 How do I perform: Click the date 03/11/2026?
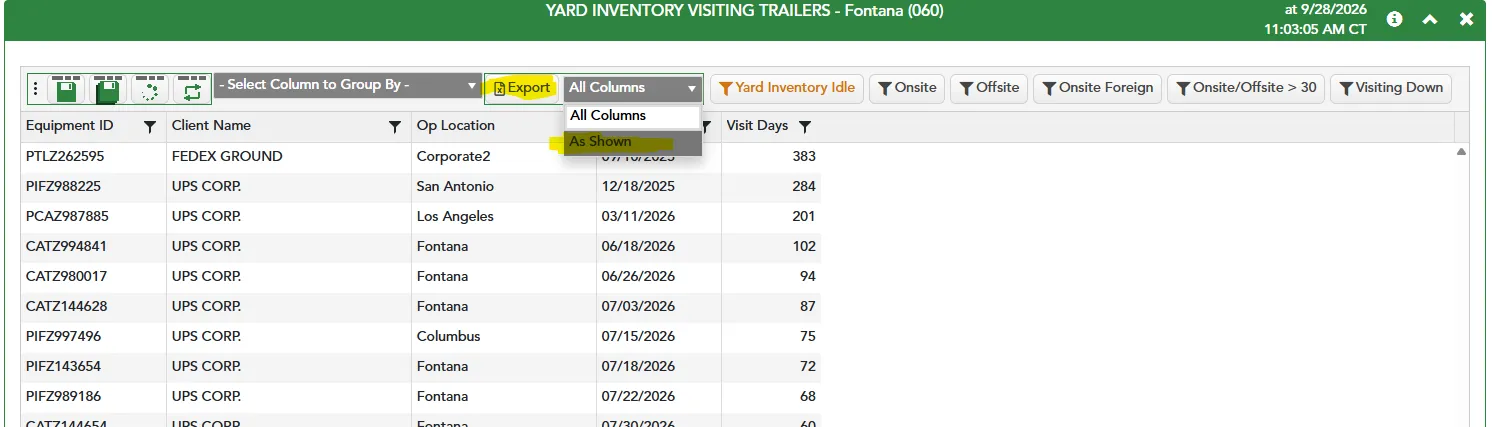point(638,217)
